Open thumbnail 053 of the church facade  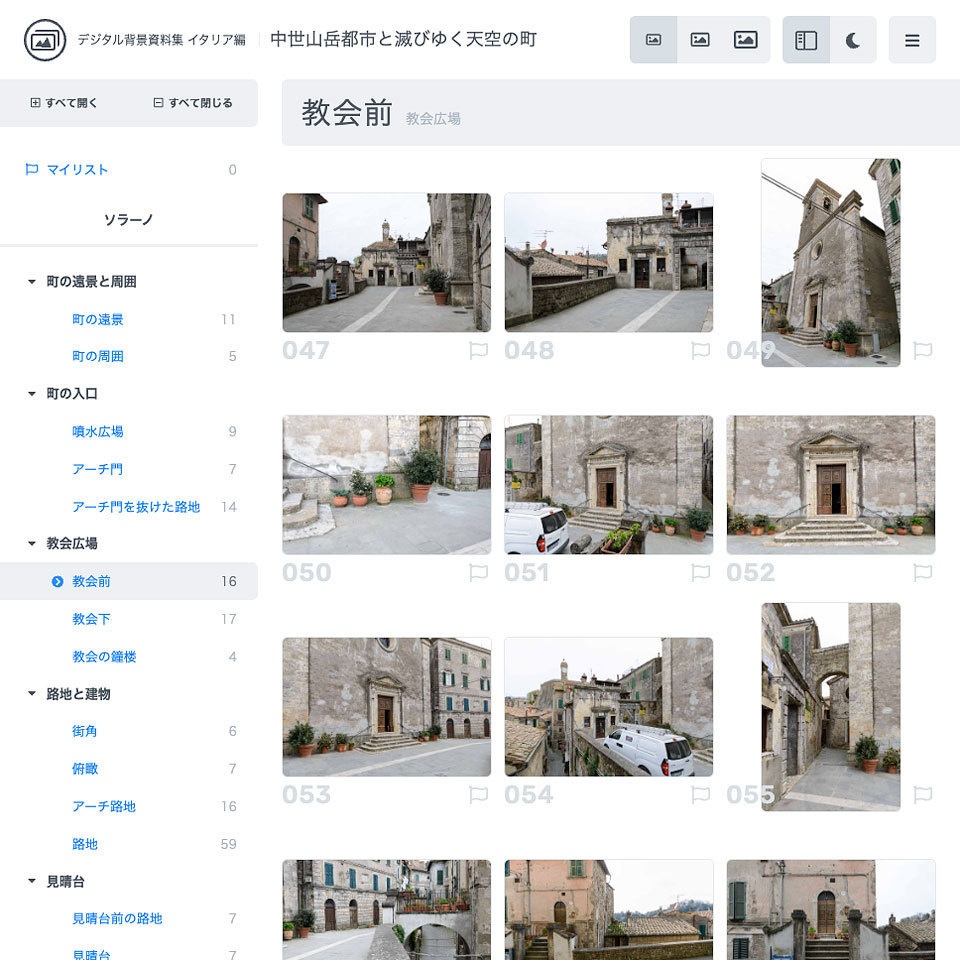pyautogui.click(x=386, y=707)
